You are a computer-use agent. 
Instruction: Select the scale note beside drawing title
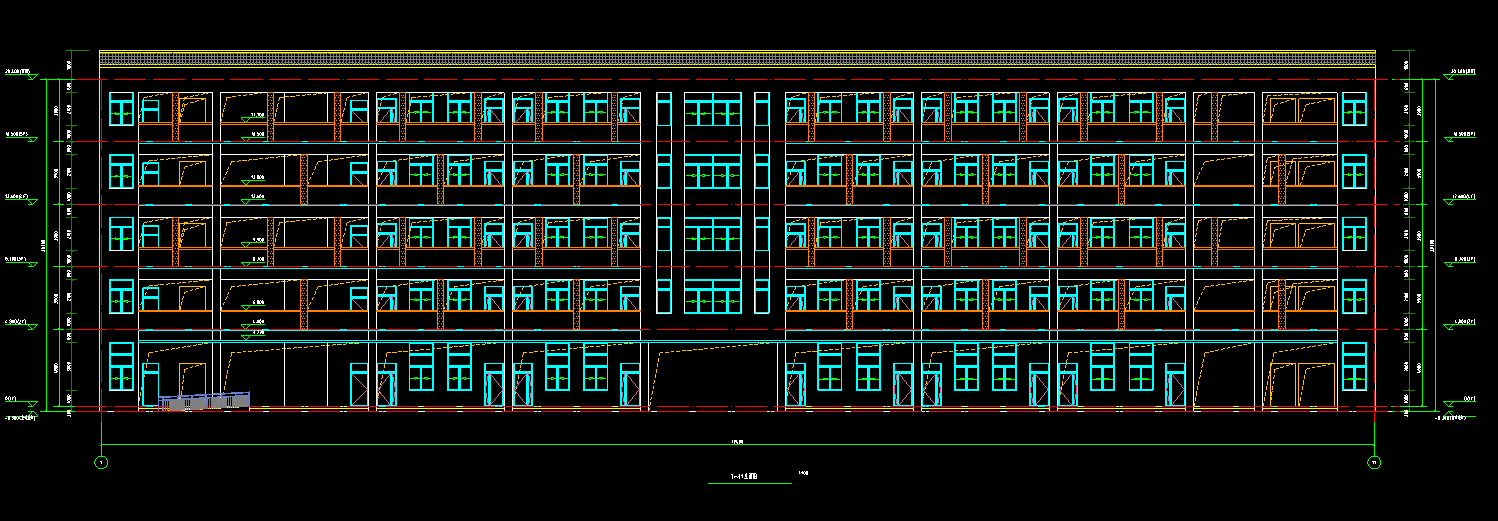[x=802, y=473]
